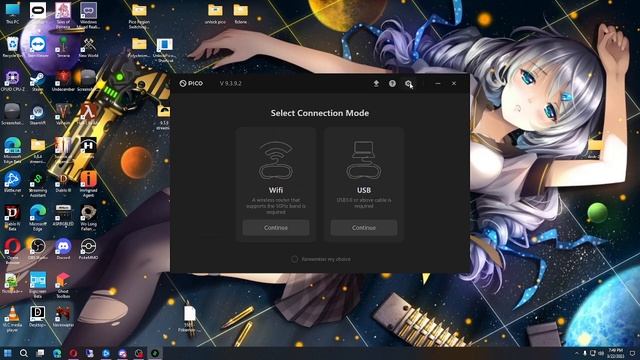The height and width of the screenshot is (360, 640).
Task: Select the Steam desktop icon
Action: 38,80
